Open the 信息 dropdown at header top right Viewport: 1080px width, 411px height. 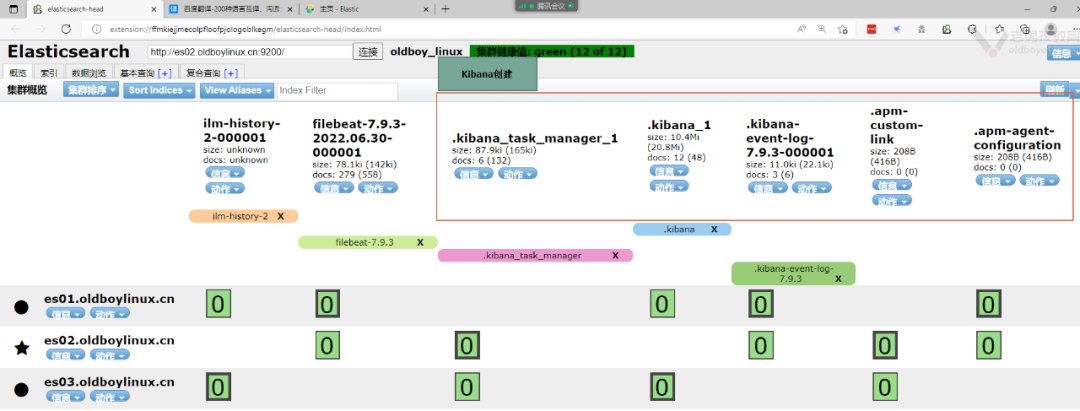pyautogui.click(x=1063, y=53)
